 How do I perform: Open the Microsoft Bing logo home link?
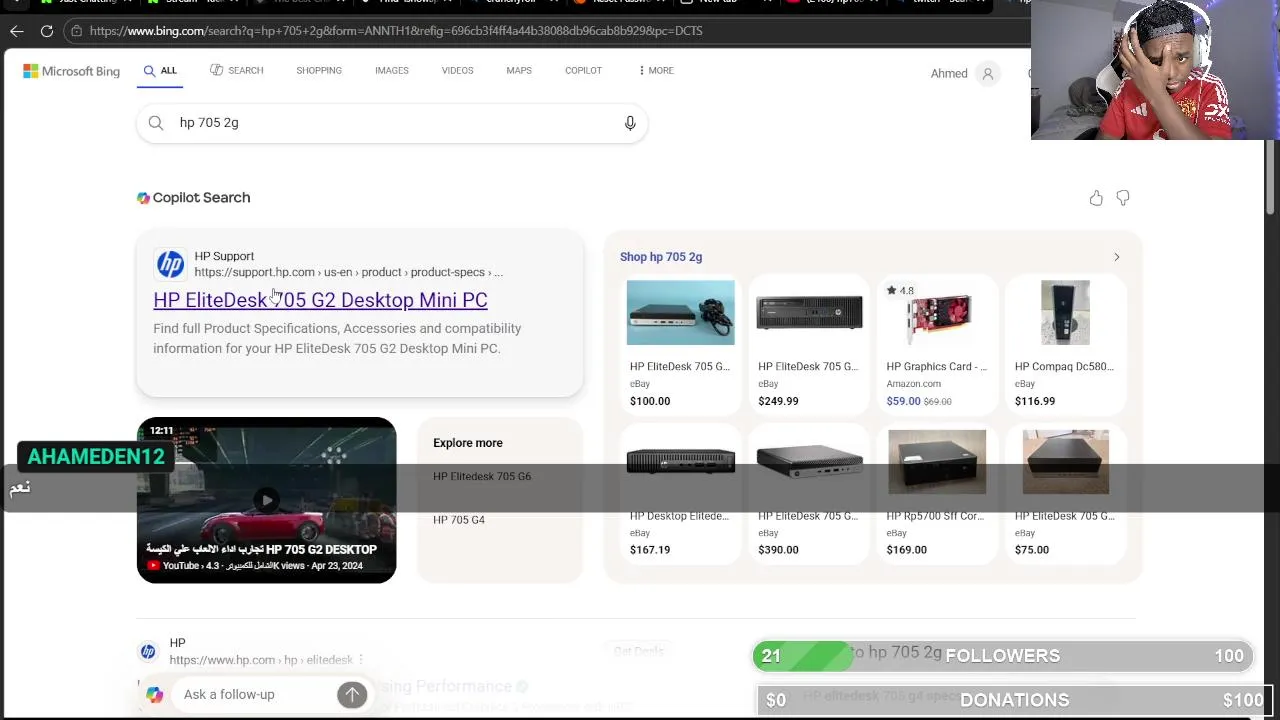point(71,71)
